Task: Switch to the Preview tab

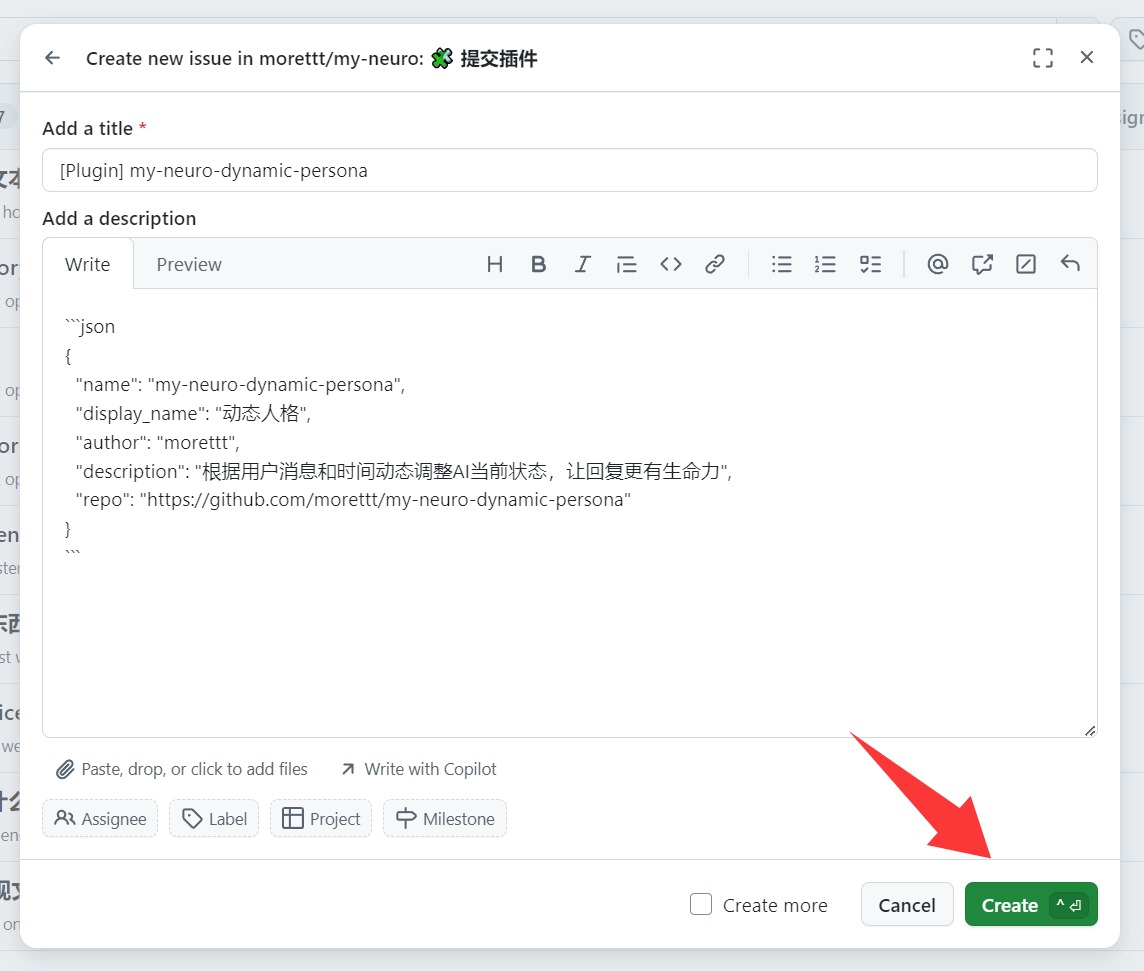Action: tap(189, 264)
